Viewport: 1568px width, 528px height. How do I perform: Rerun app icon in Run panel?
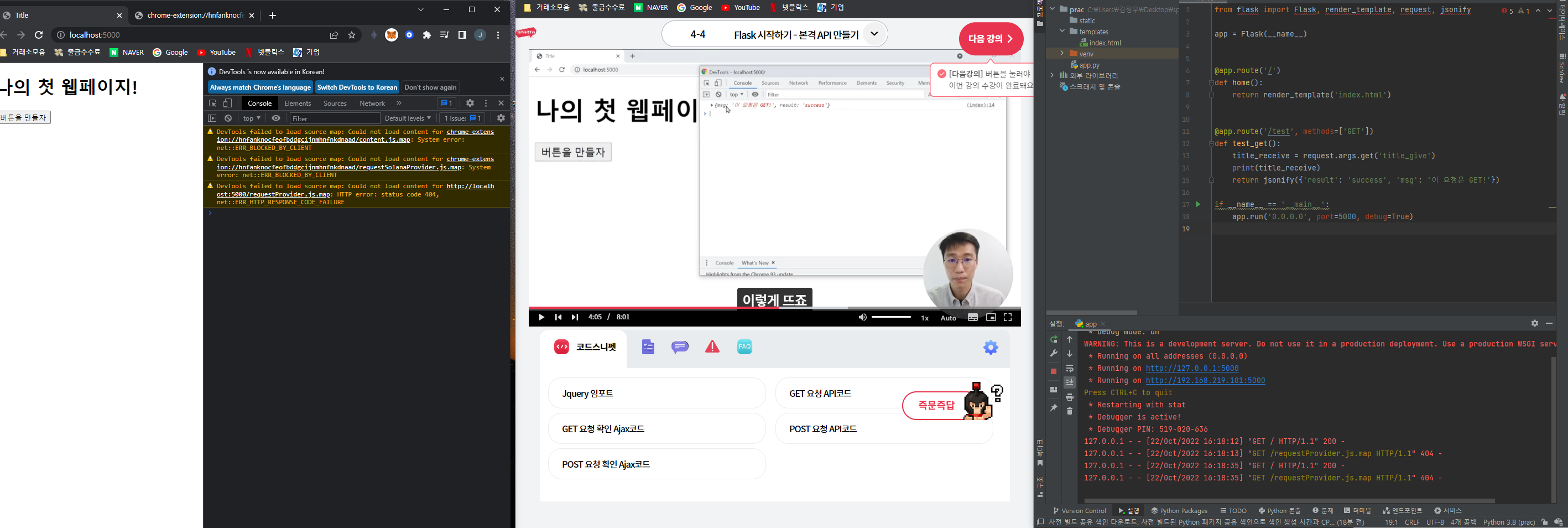1054,340
